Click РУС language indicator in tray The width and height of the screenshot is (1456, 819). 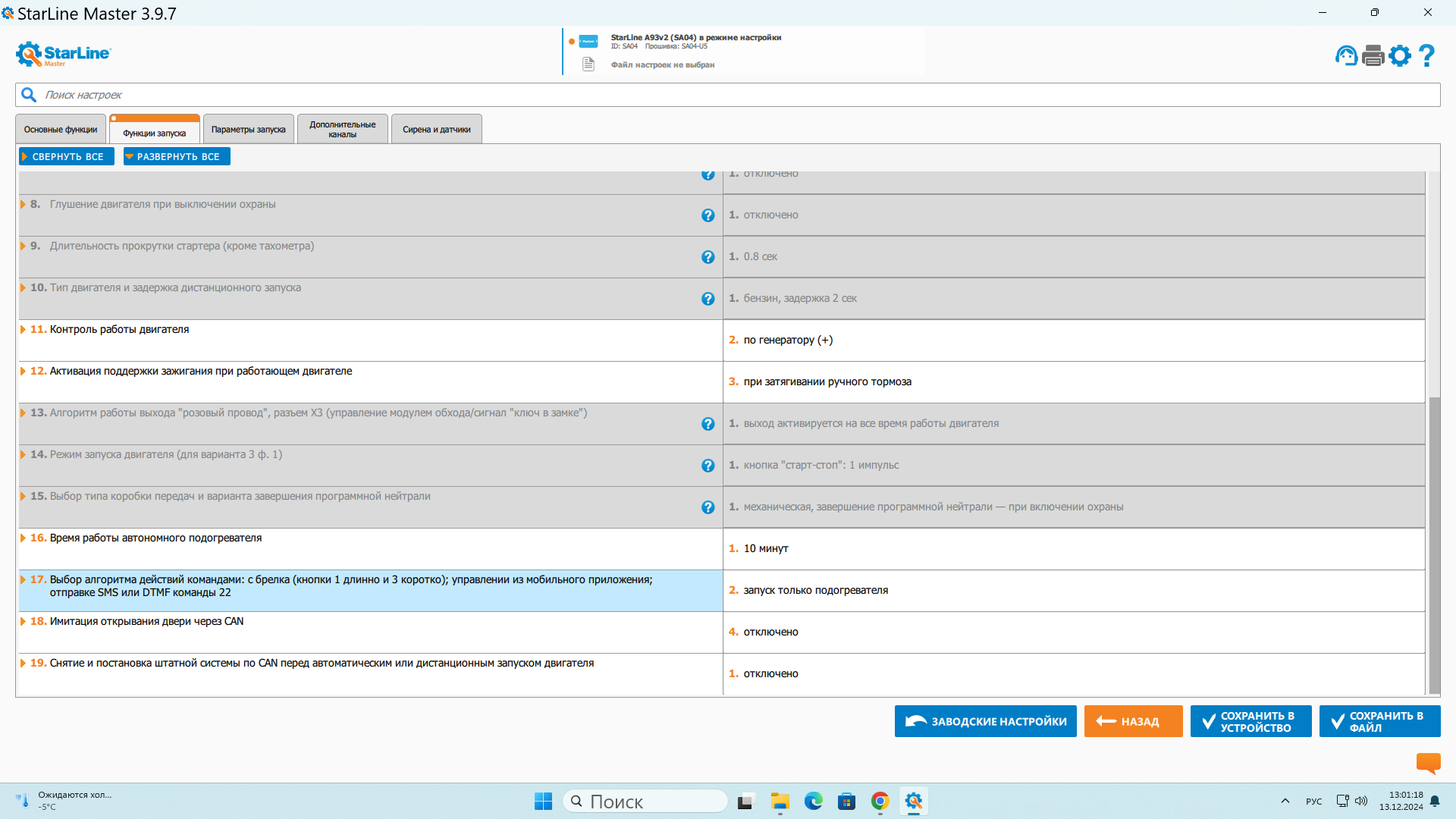1313,802
